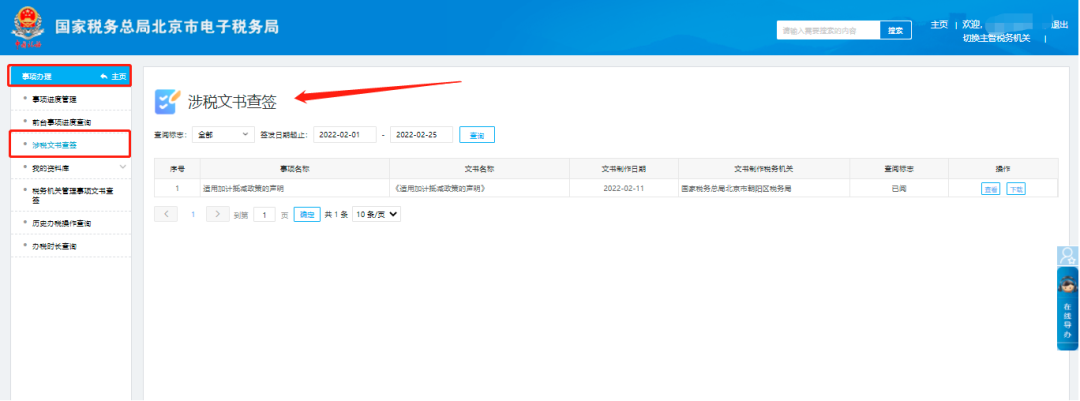Click the tax bureau emblem logo
This screenshot has width=1080, height=401.
point(28,25)
